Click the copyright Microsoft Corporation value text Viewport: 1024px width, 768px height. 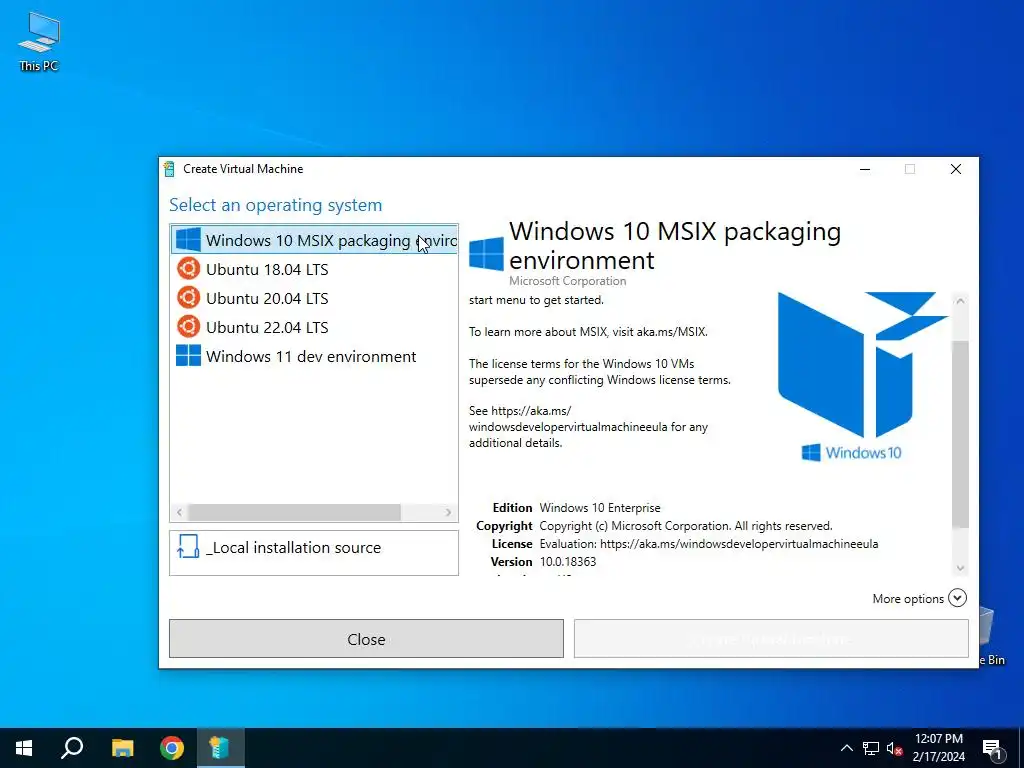[686, 526]
